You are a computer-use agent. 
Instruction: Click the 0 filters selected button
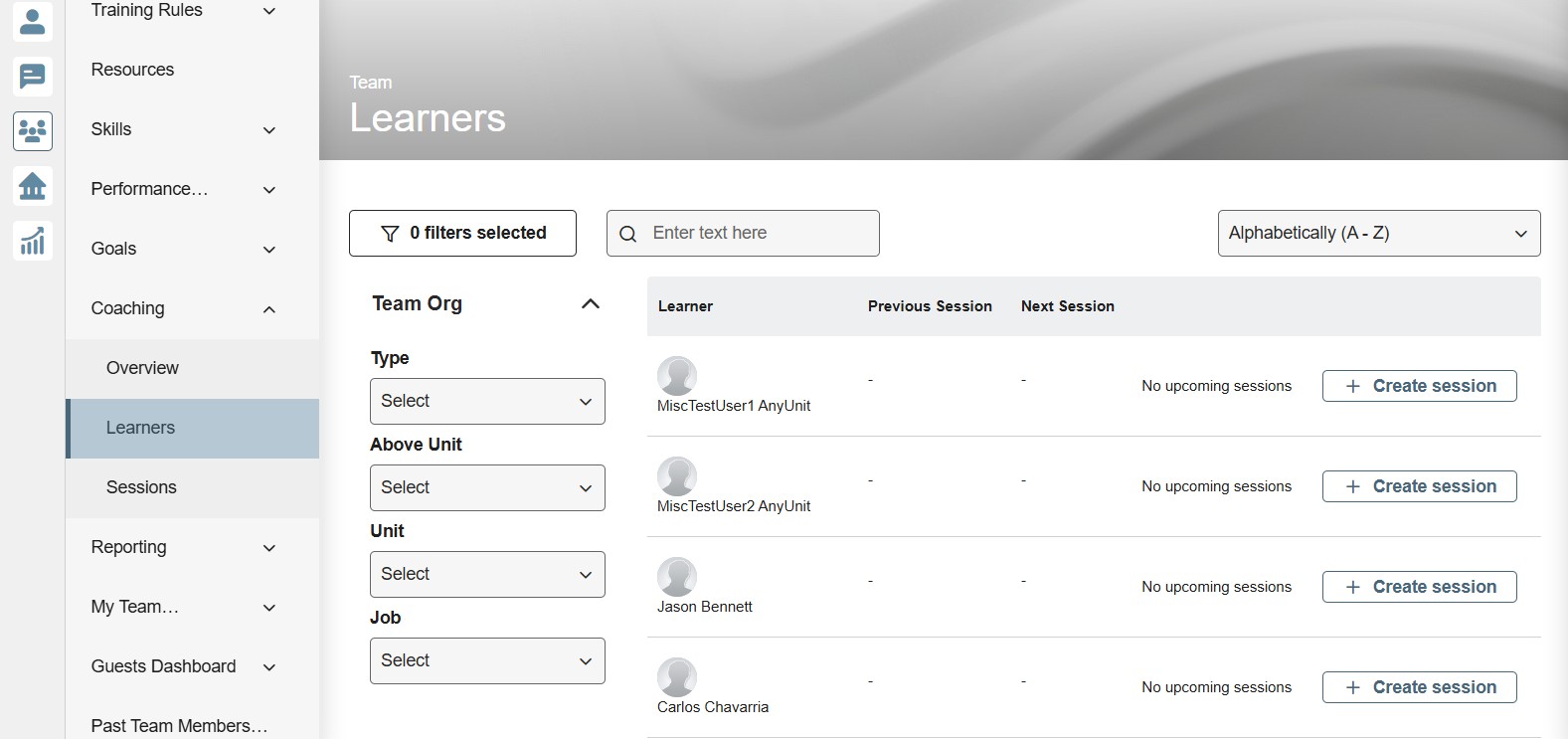pyautogui.click(x=462, y=233)
